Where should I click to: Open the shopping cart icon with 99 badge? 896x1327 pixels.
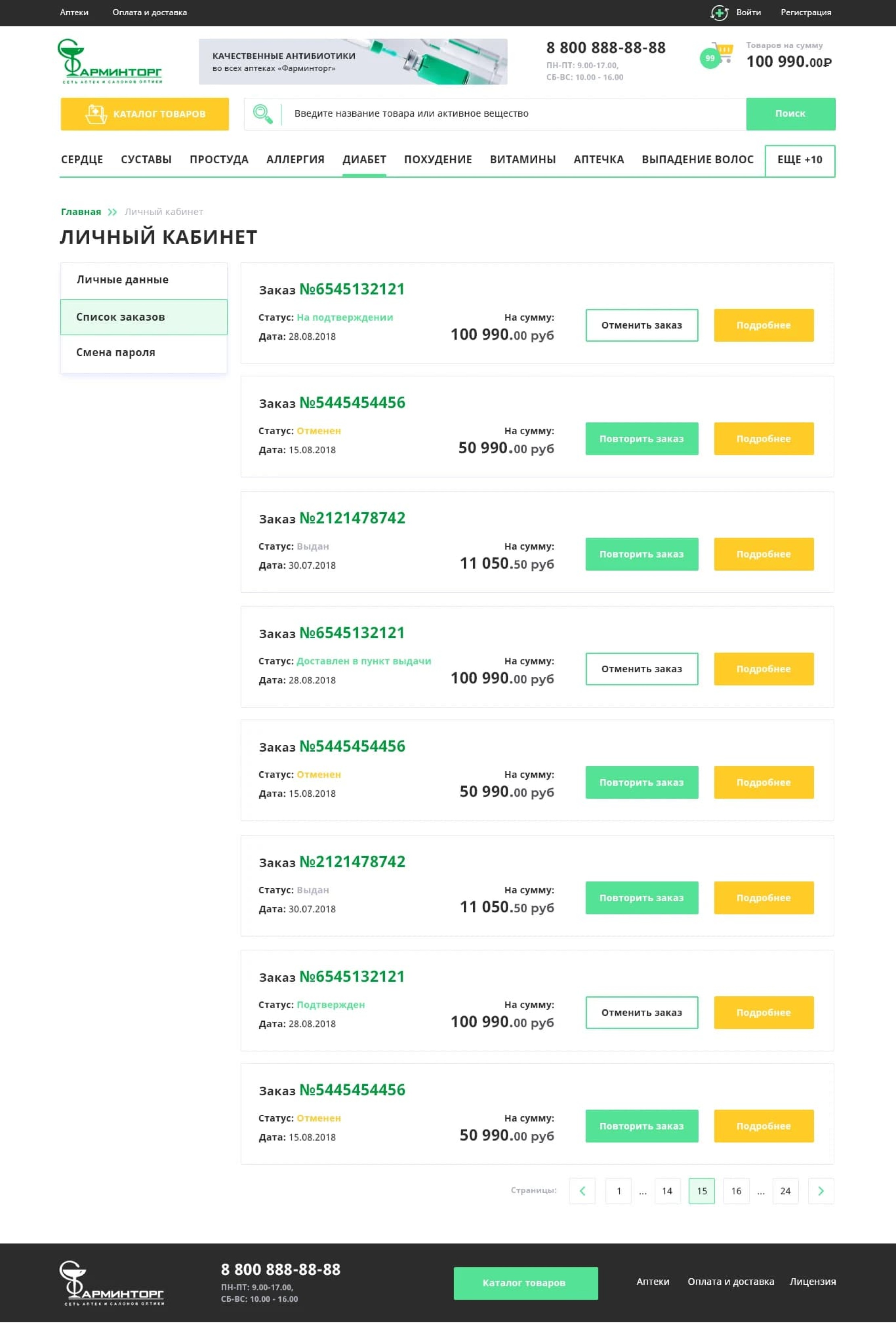(717, 55)
